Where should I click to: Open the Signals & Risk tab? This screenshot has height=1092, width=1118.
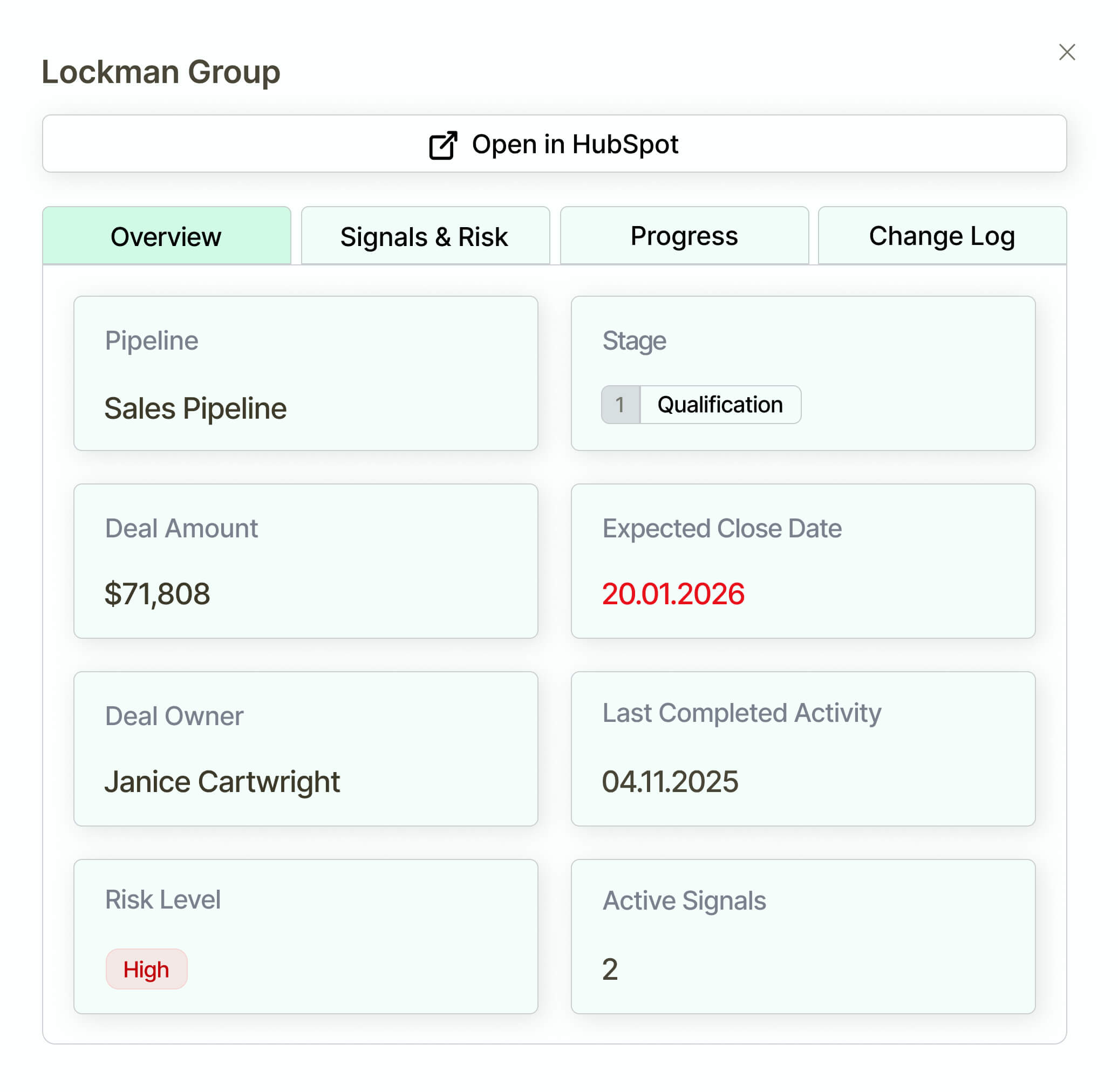point(425,237)
